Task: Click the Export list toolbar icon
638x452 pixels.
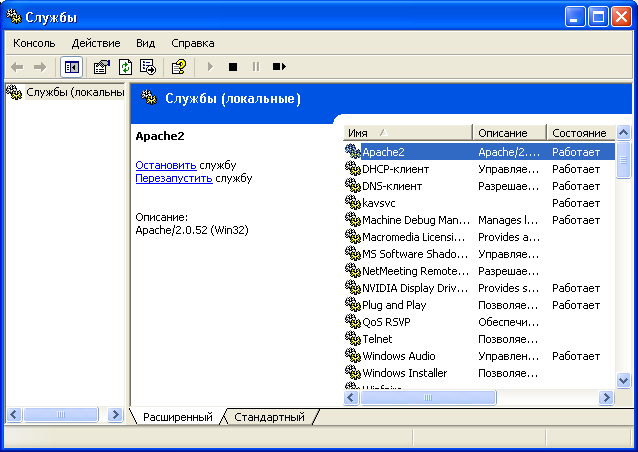Action: coord(148,67)
